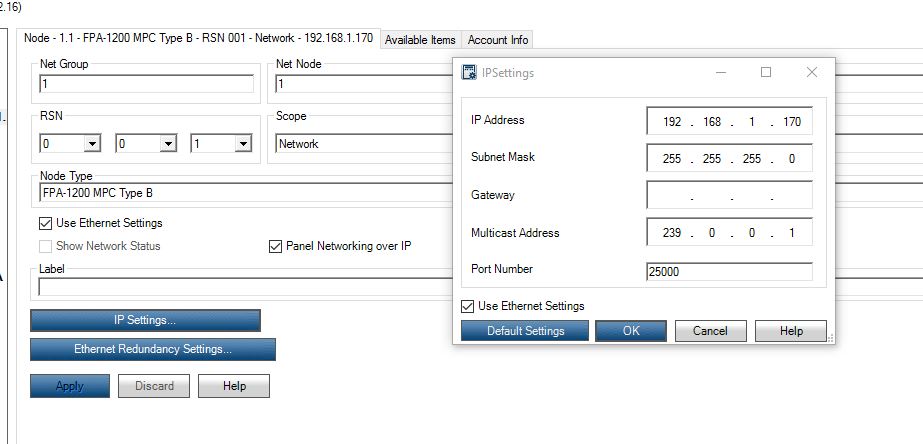The image size is (923, 444).
Task: Maximize the IPSettings dialog
Action: point(766,73)
